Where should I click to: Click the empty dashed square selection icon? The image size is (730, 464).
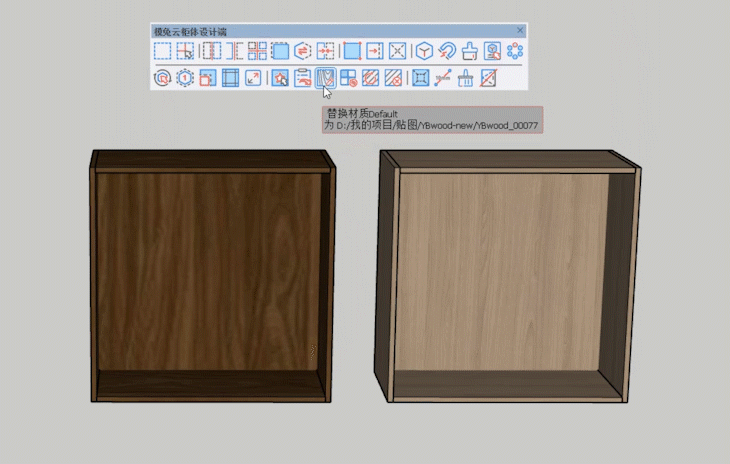[x=162, y=51]
